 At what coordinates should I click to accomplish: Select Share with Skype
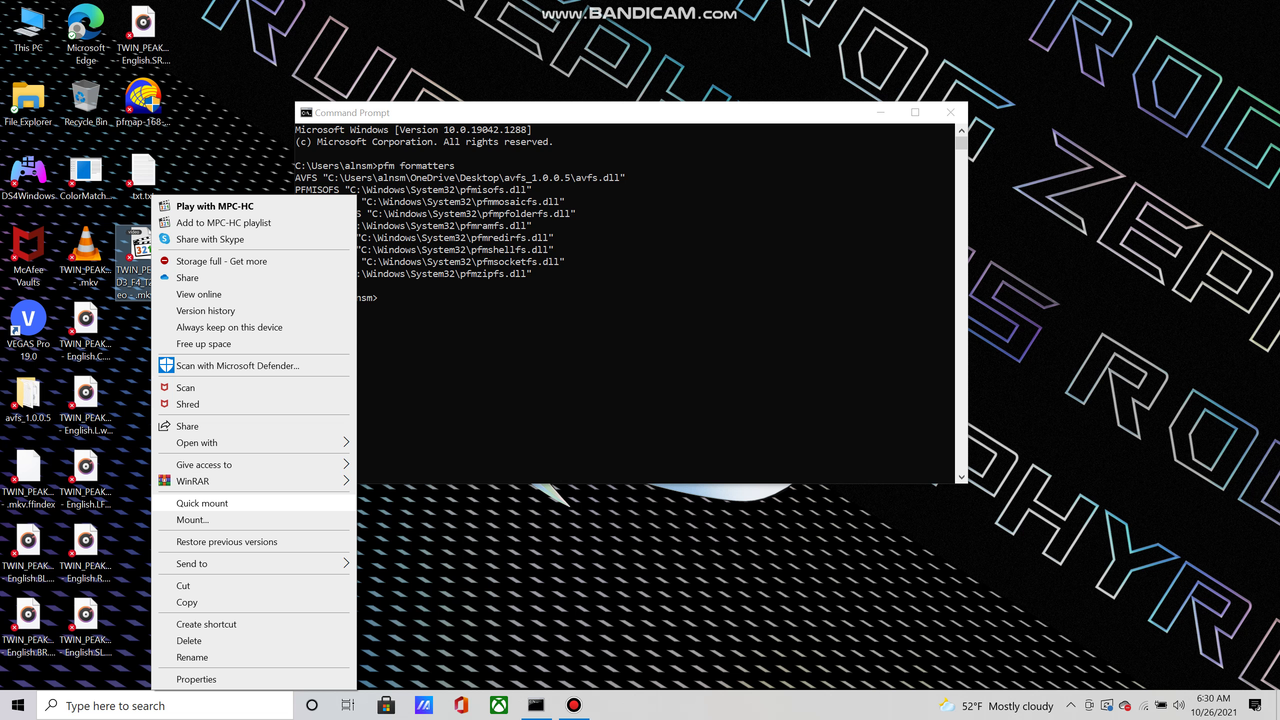point(254,239)
